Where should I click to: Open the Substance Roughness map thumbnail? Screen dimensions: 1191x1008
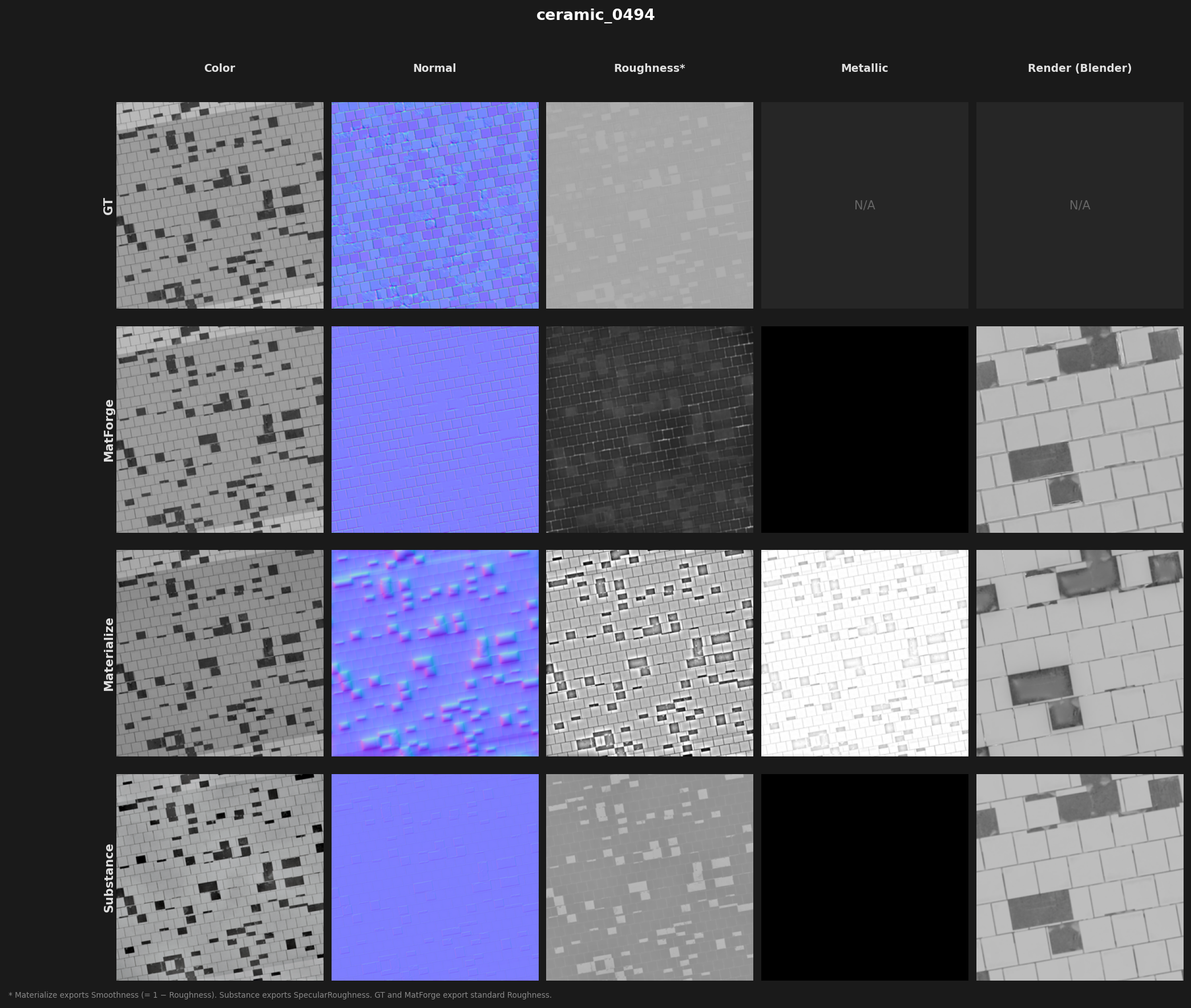pyautogui.click(x=649, y=877)
